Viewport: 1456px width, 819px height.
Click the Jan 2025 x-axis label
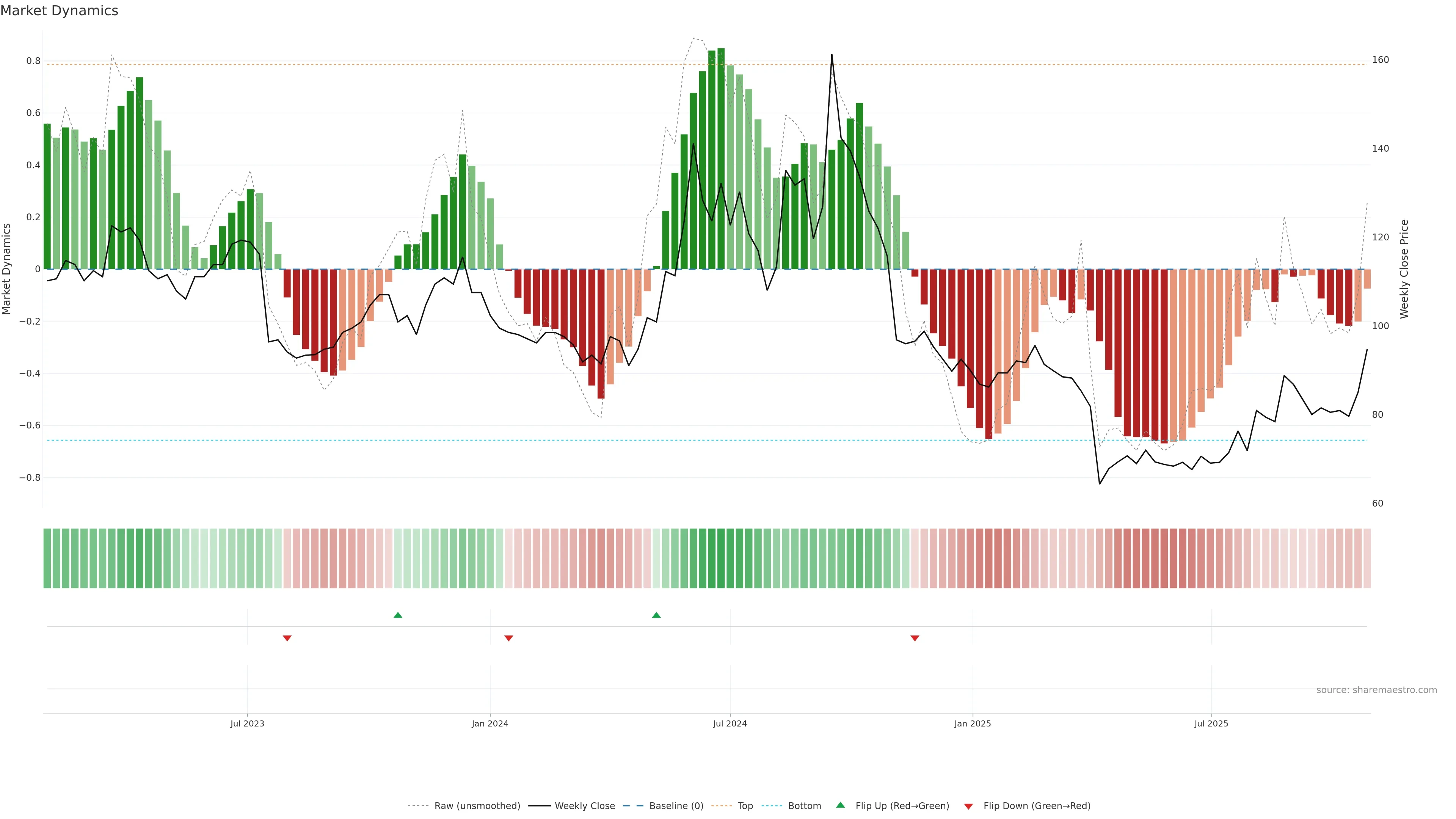[x=972, y=723]
